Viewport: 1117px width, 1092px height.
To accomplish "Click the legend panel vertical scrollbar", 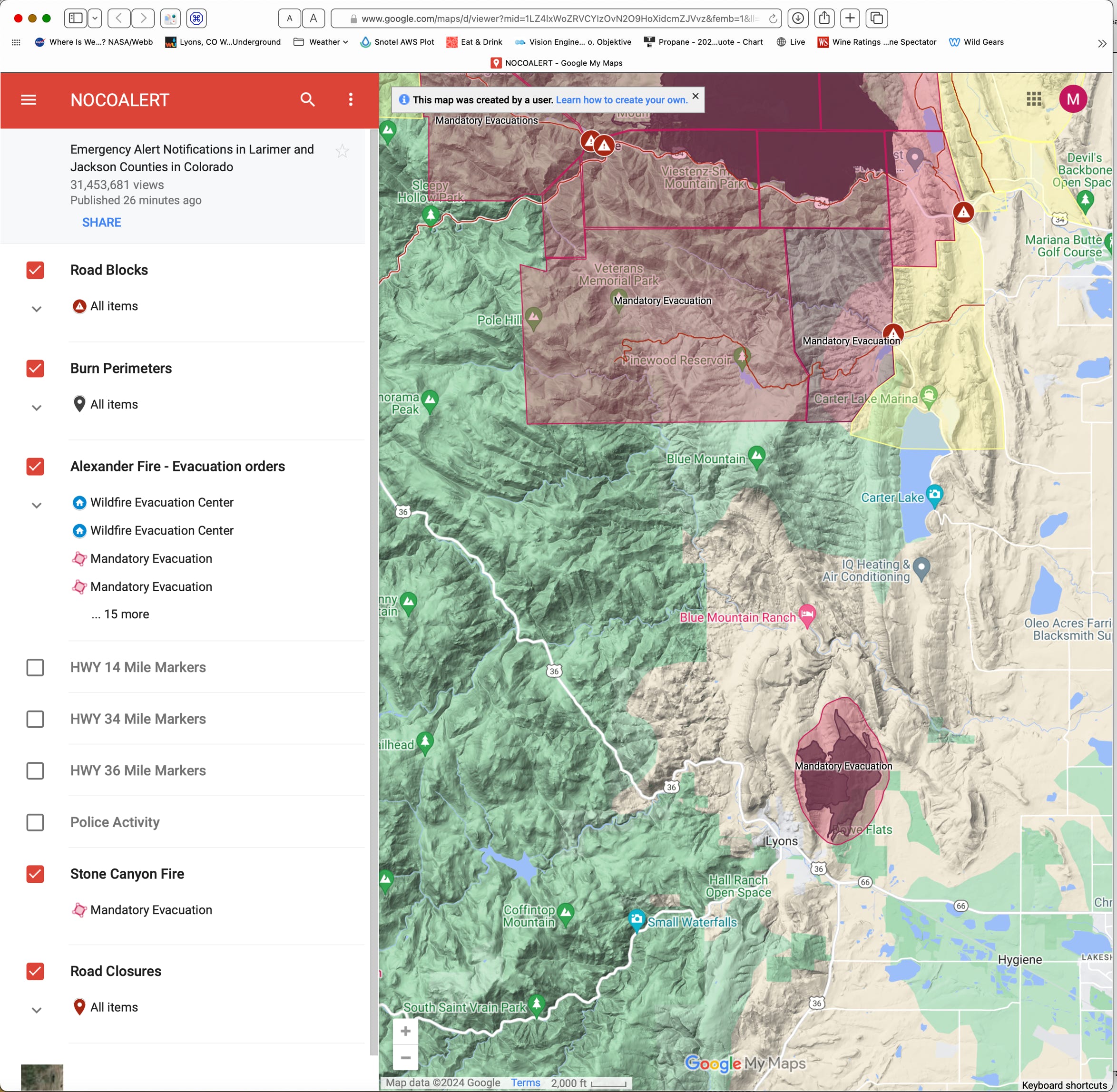I will pos(373,591).
